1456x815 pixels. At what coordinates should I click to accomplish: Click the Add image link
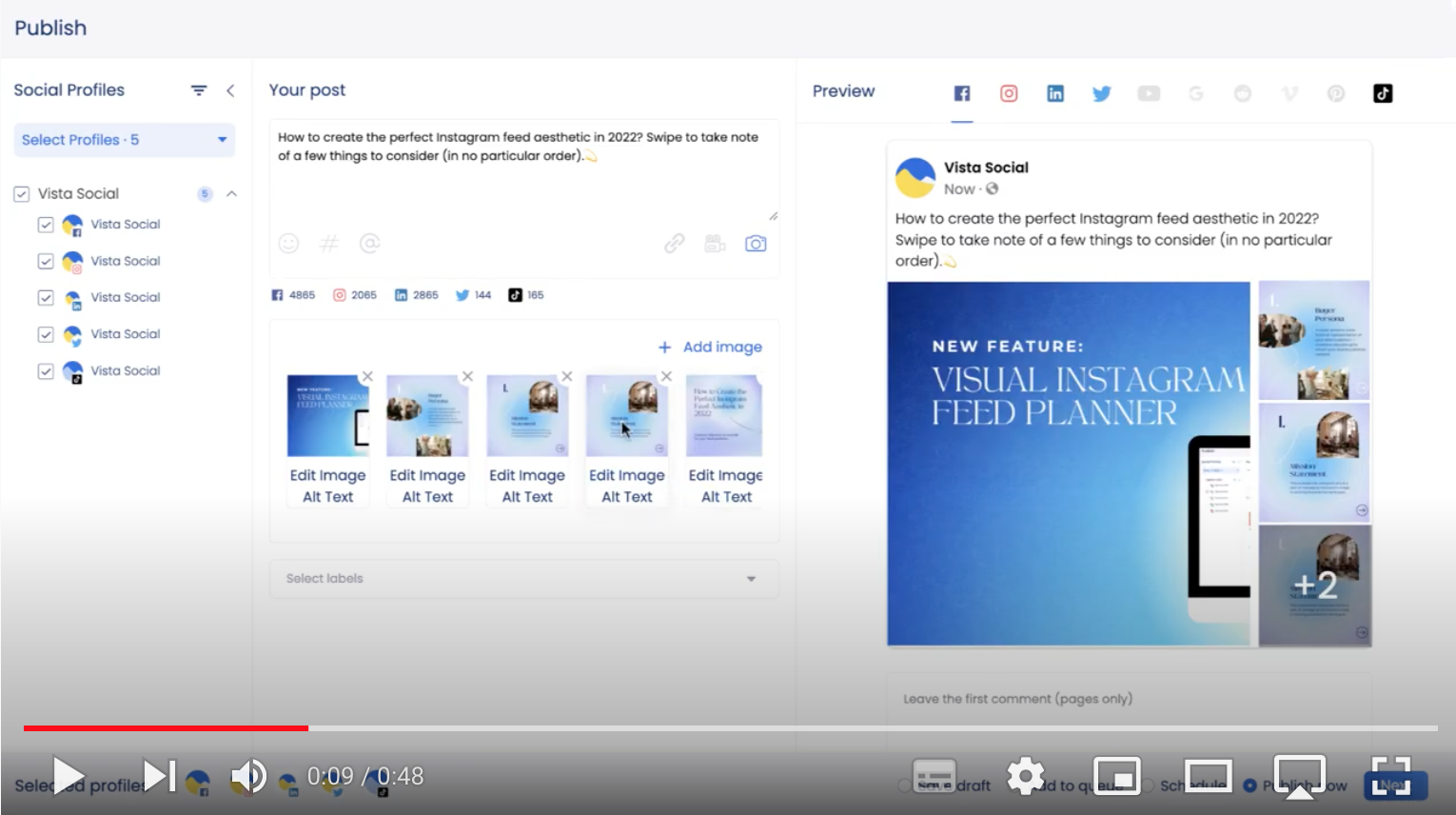click(x=711, y=348)
